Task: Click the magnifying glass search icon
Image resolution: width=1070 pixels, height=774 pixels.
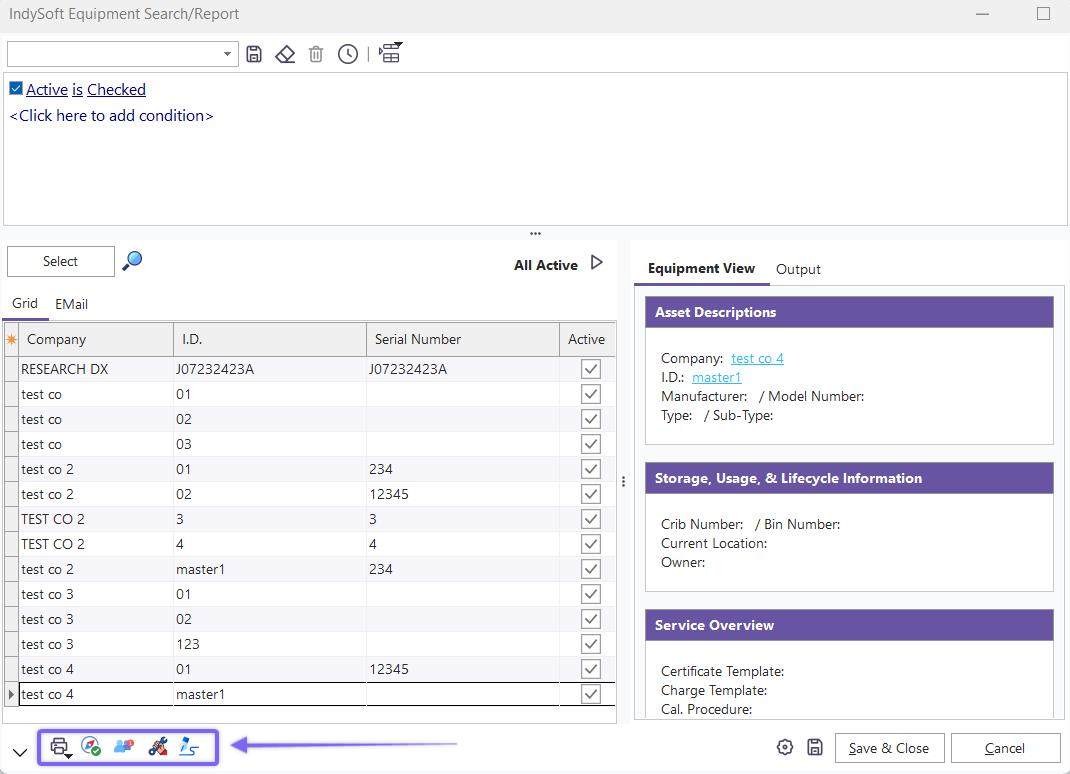Action: 132,261
